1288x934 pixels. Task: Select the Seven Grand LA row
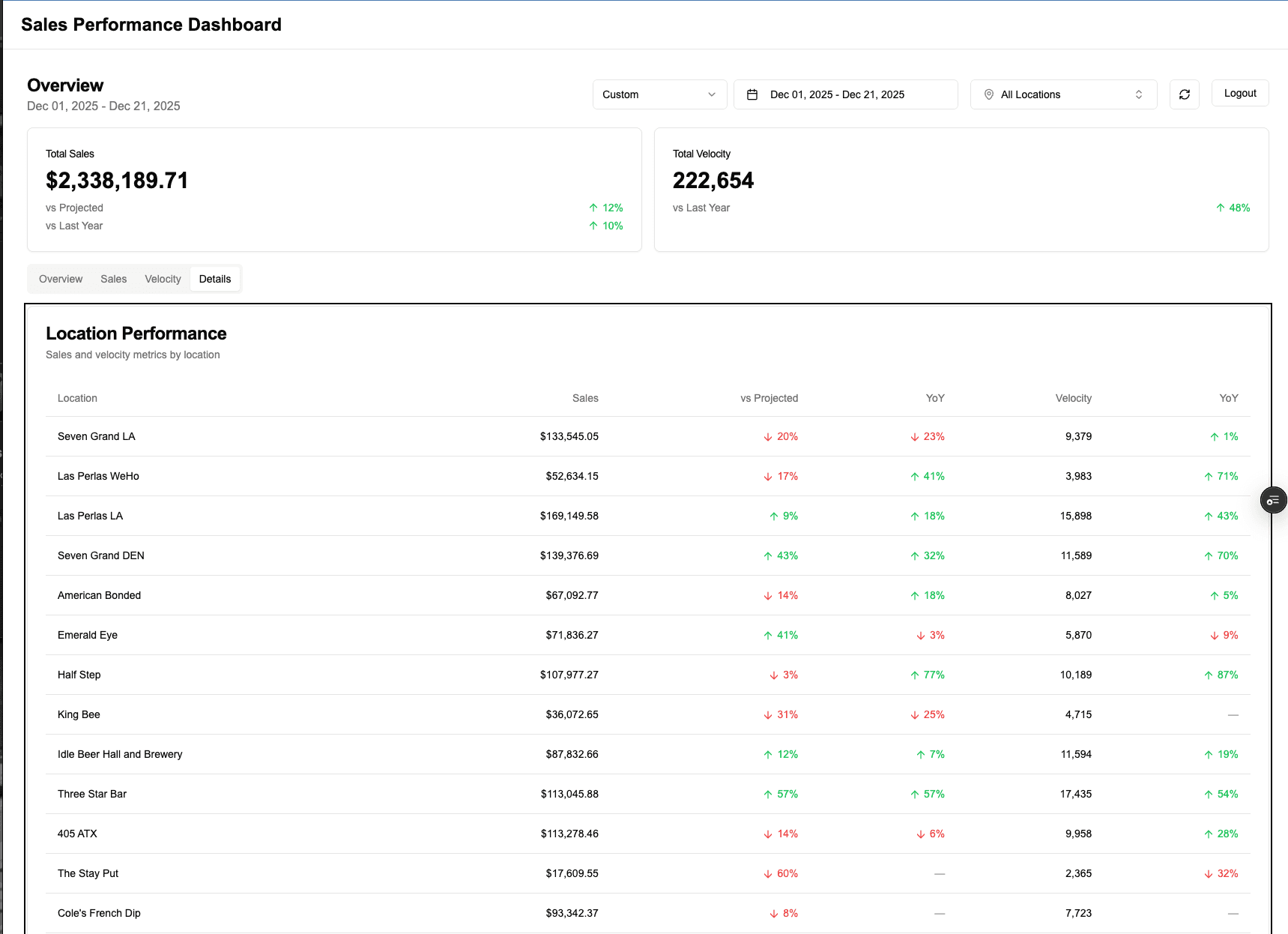(x=644, y=436)
